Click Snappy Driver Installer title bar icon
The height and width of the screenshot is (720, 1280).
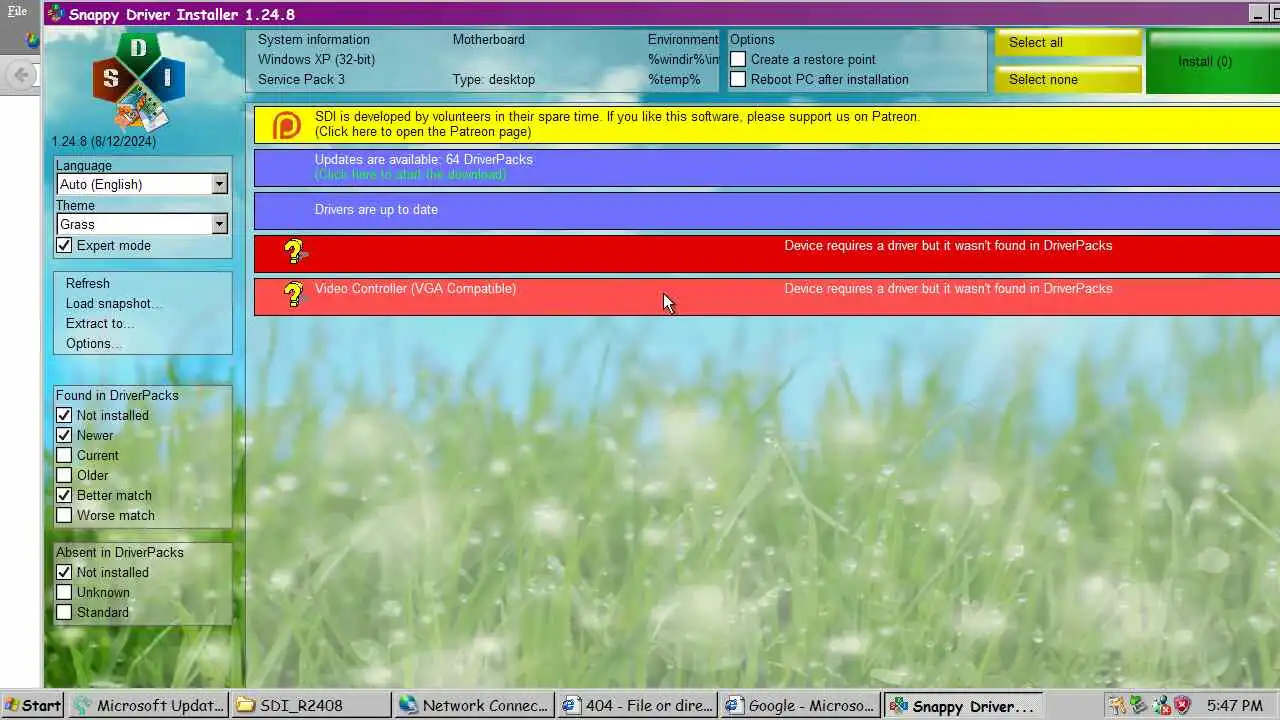click(56, 14)
